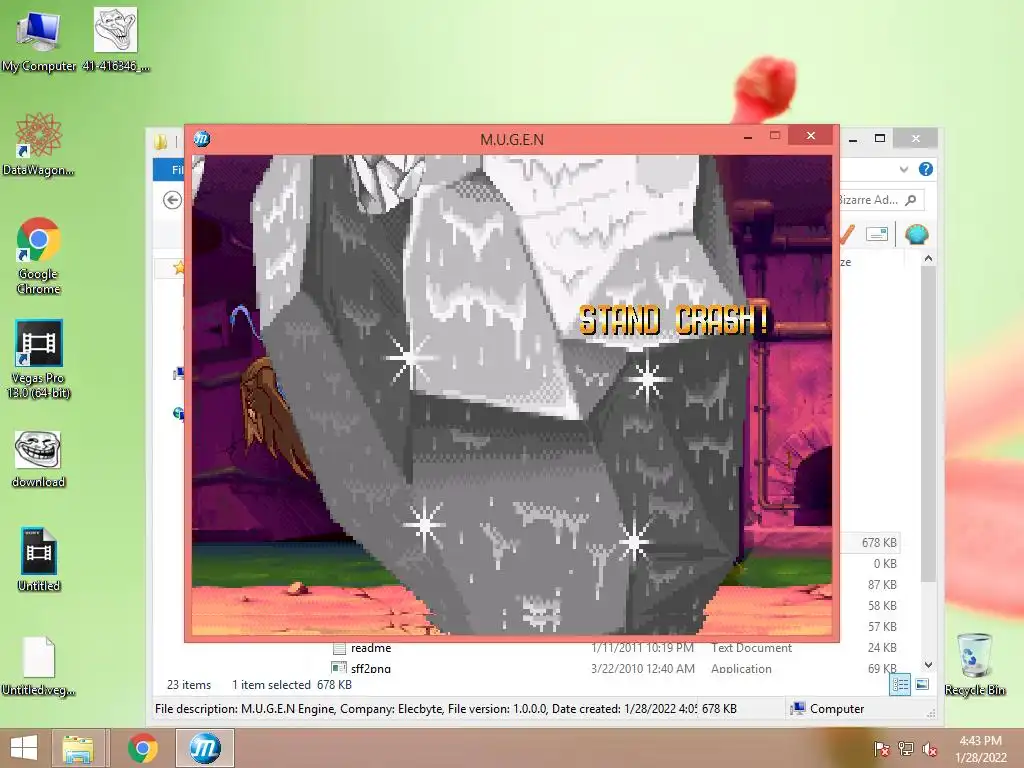Click the M.U.G.E.N window title icon
This screenshot has height=768, width=1024.
pos(202,138)
